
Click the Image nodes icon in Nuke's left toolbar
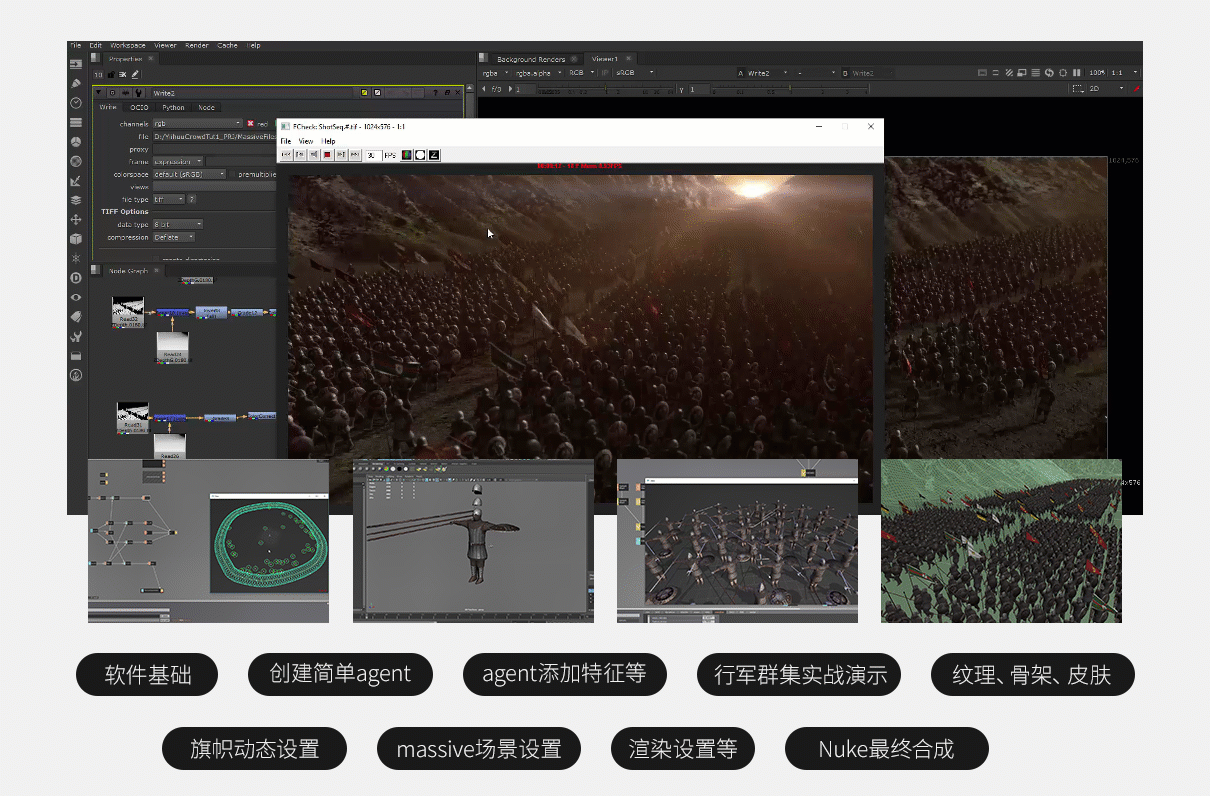76,64
